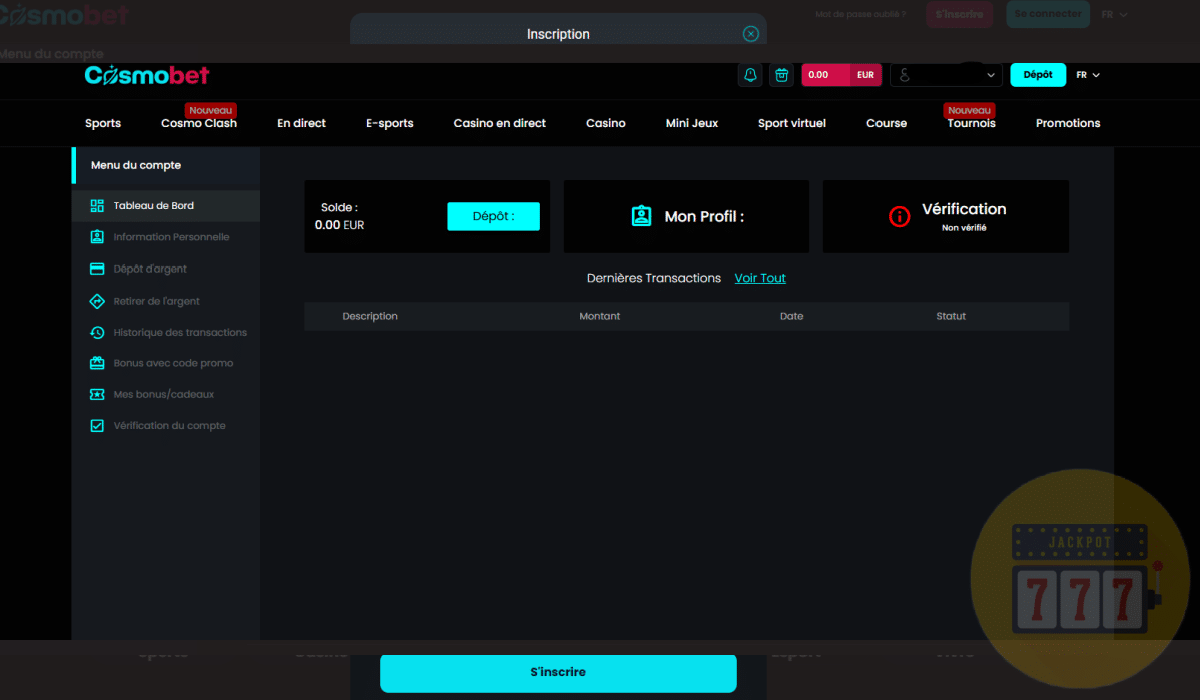Click Mot de passe oublié link
1200x700 pixels.
pyautogui.click(x=861, y=14)
